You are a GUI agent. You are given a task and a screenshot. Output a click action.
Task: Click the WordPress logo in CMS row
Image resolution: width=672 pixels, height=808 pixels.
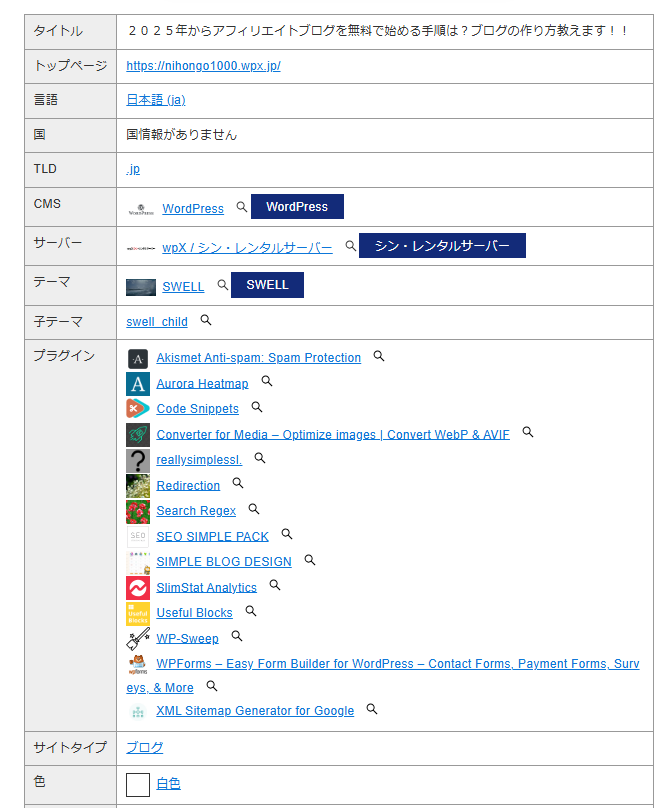pos(141,209)
